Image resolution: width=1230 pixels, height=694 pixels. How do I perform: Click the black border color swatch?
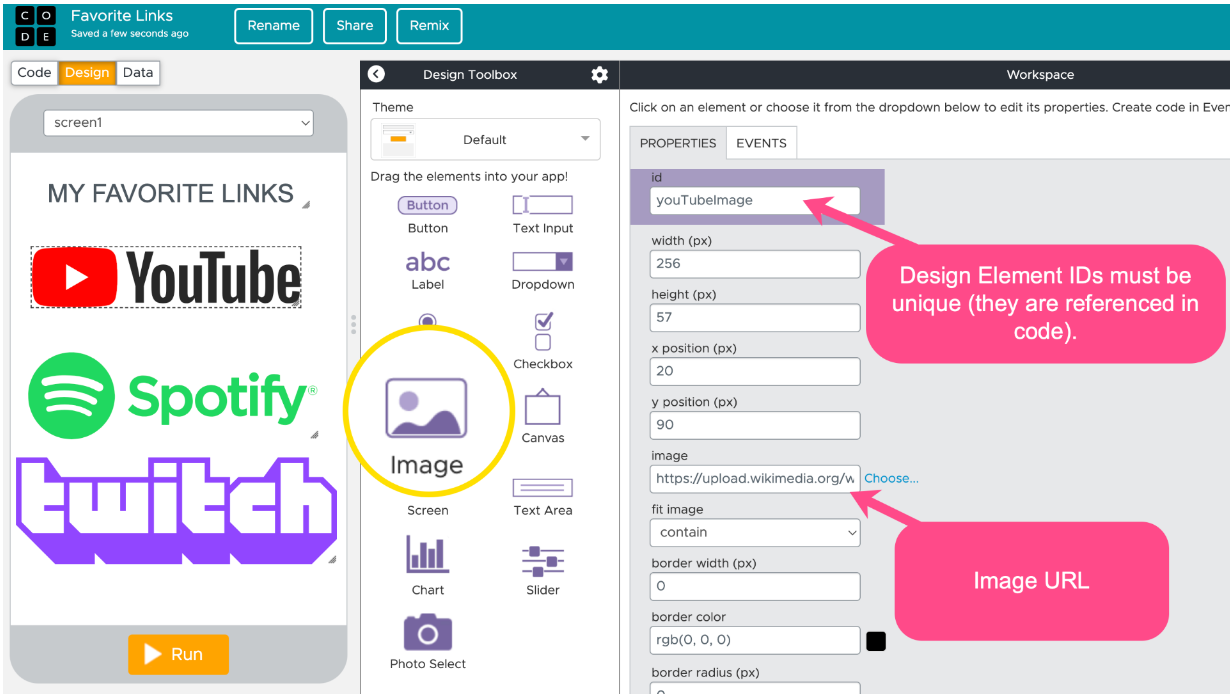point(876,641)
